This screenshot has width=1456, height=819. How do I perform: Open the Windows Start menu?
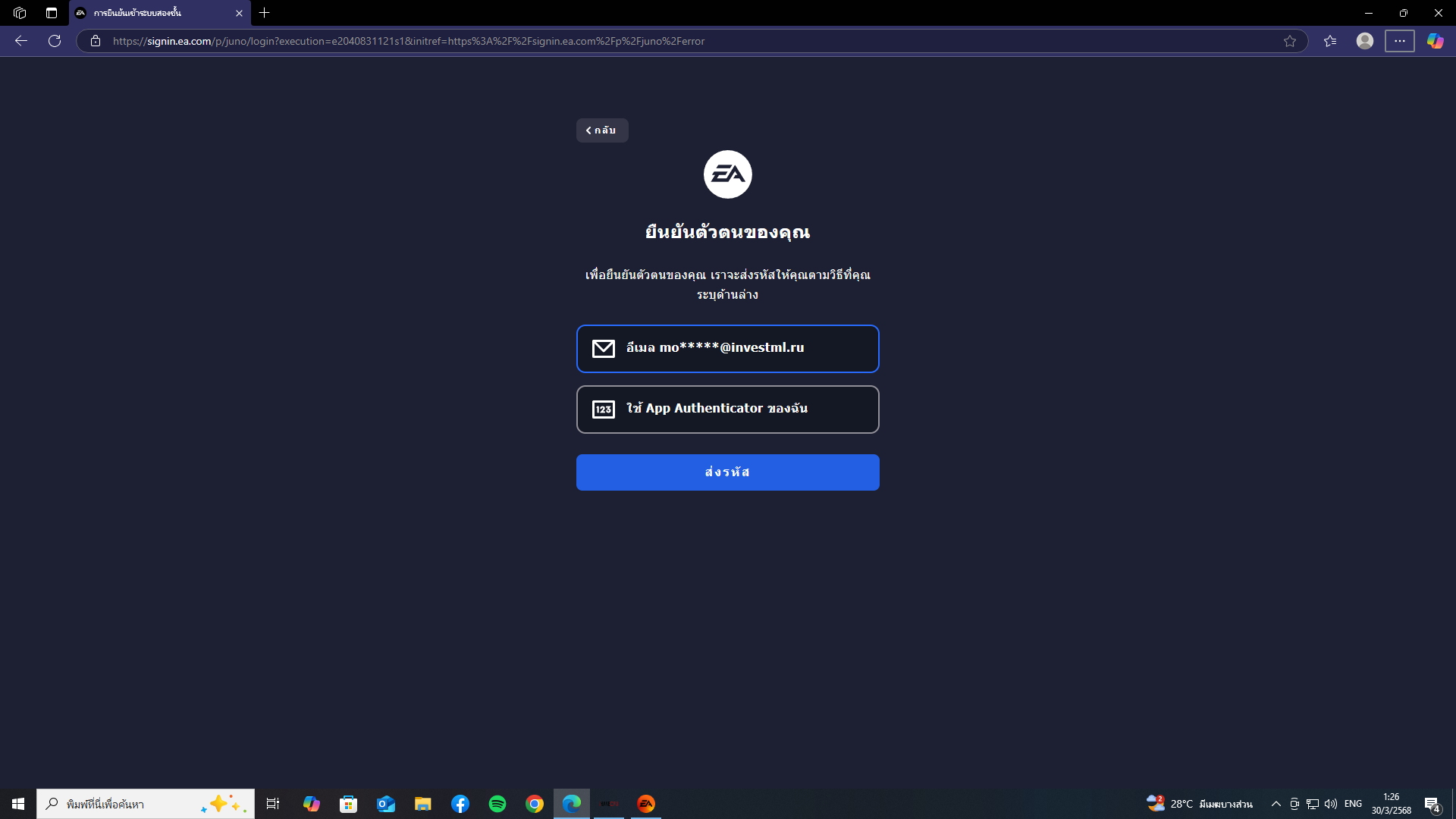point(18,804)
